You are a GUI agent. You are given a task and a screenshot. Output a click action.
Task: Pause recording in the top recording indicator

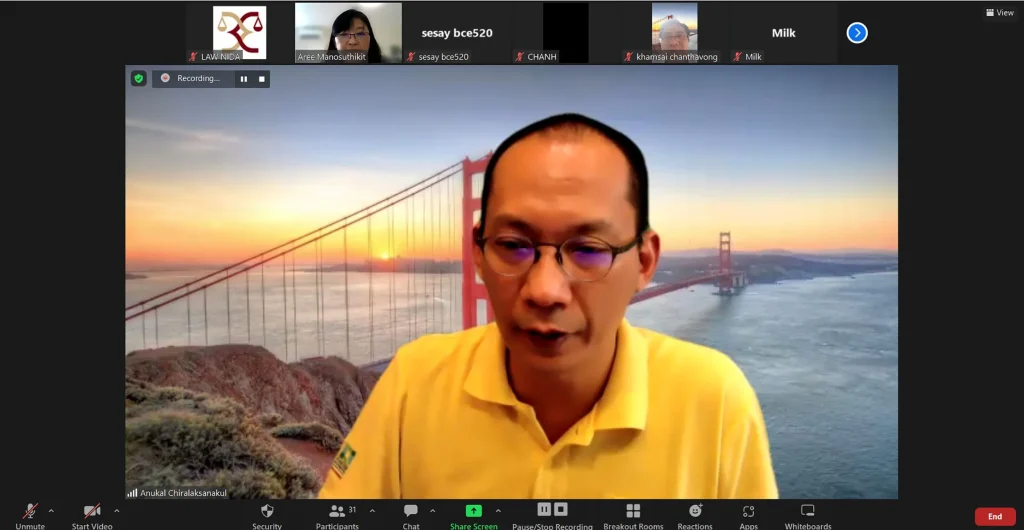[x=243, y=79]
